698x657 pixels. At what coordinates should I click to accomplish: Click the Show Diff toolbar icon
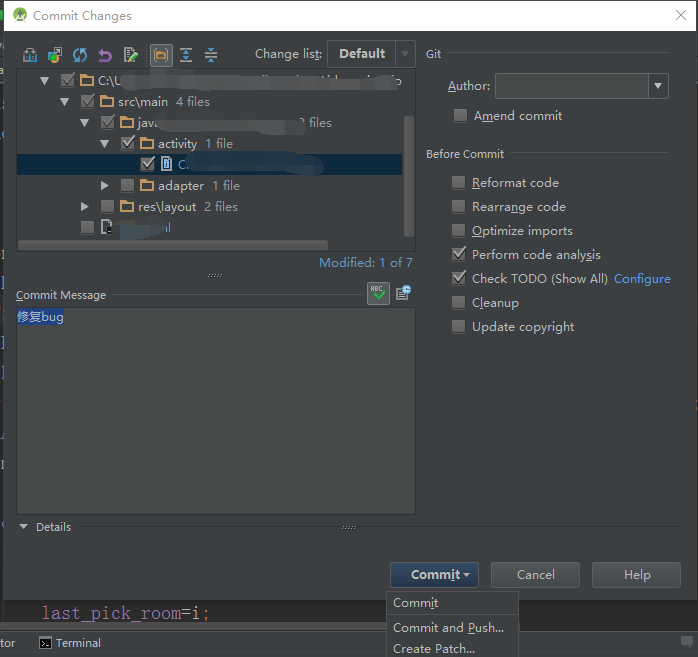[30, 55]
